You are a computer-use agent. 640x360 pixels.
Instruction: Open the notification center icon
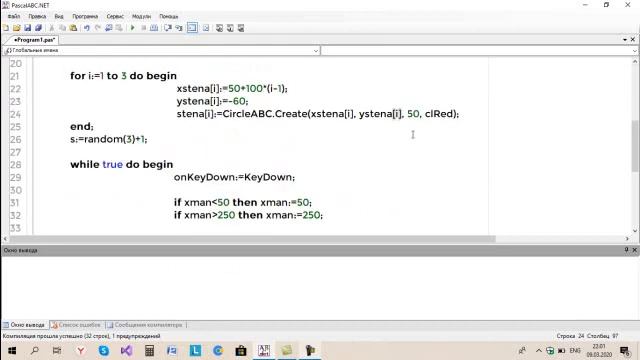[624, 351]
